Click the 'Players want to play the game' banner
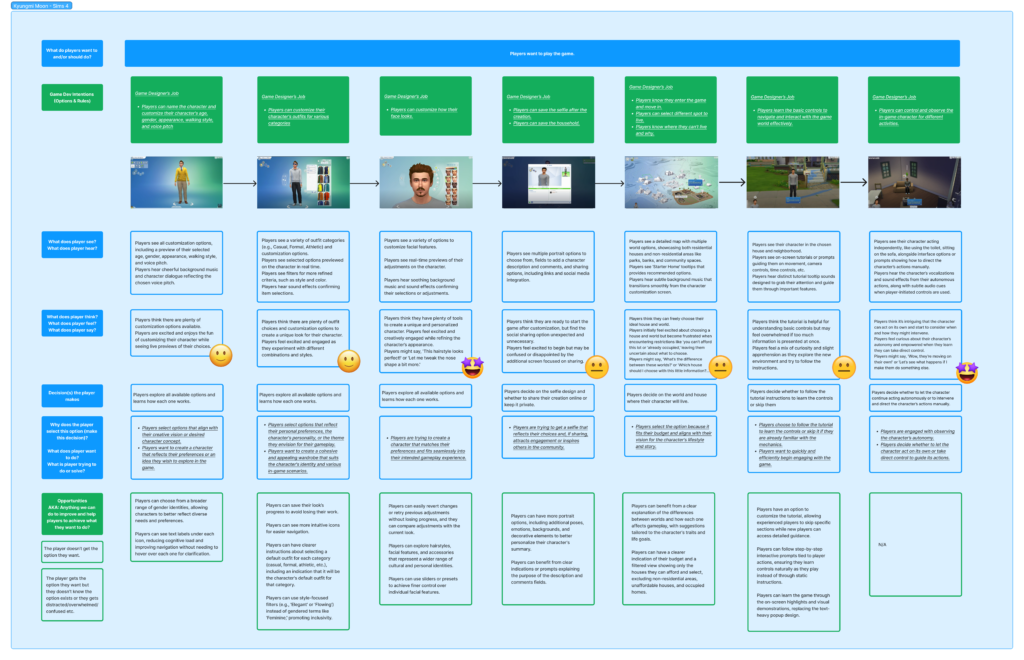The width and height of the screenshot is (1024, 660). click(x=541, y=53)
